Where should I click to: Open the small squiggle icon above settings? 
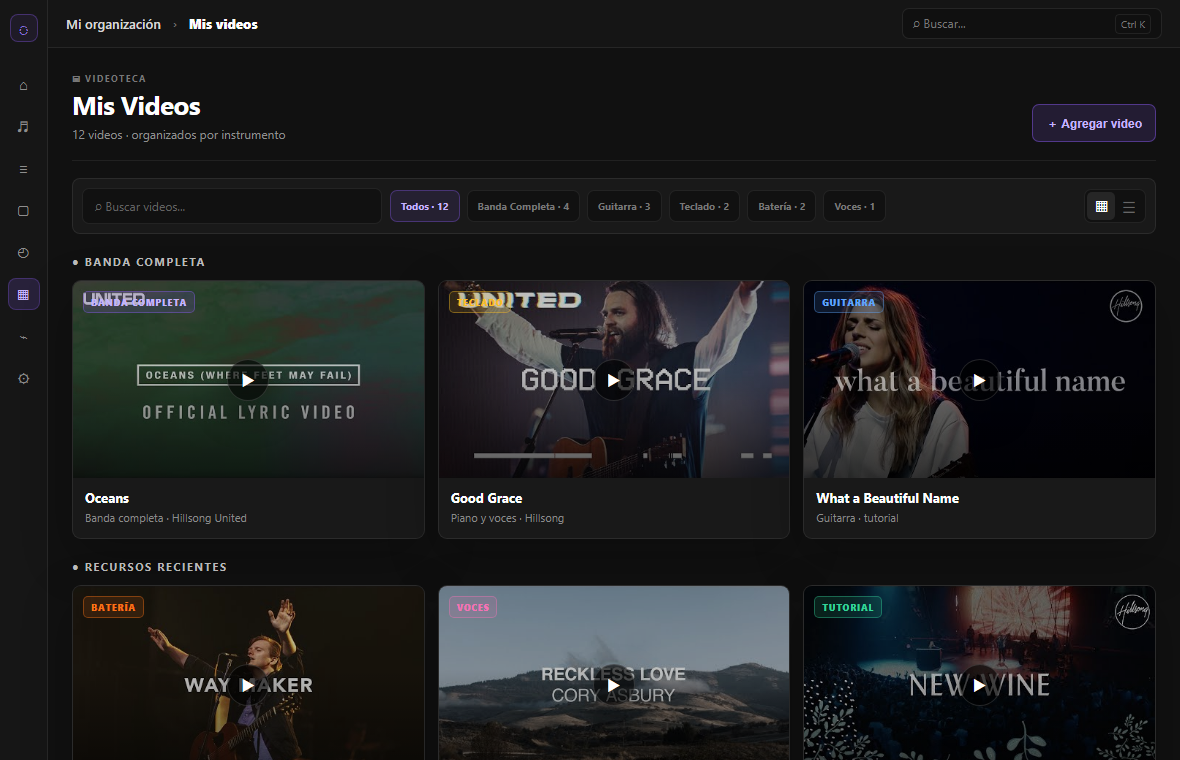(23, 337)
